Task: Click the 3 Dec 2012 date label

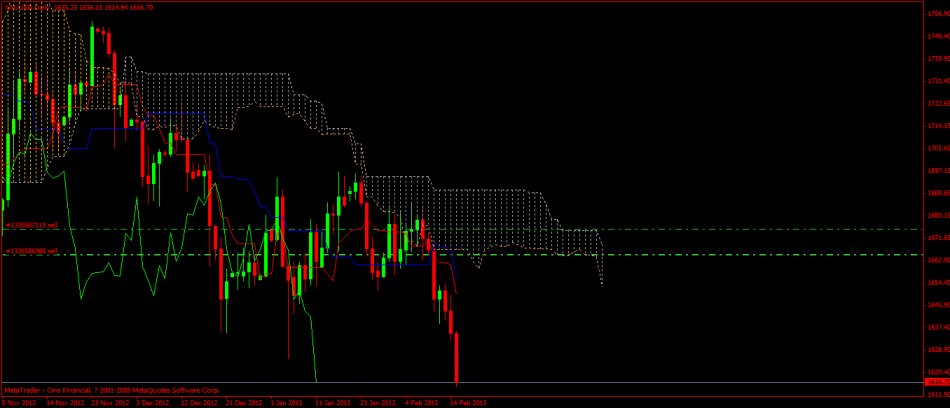Action: coord(154,403)
